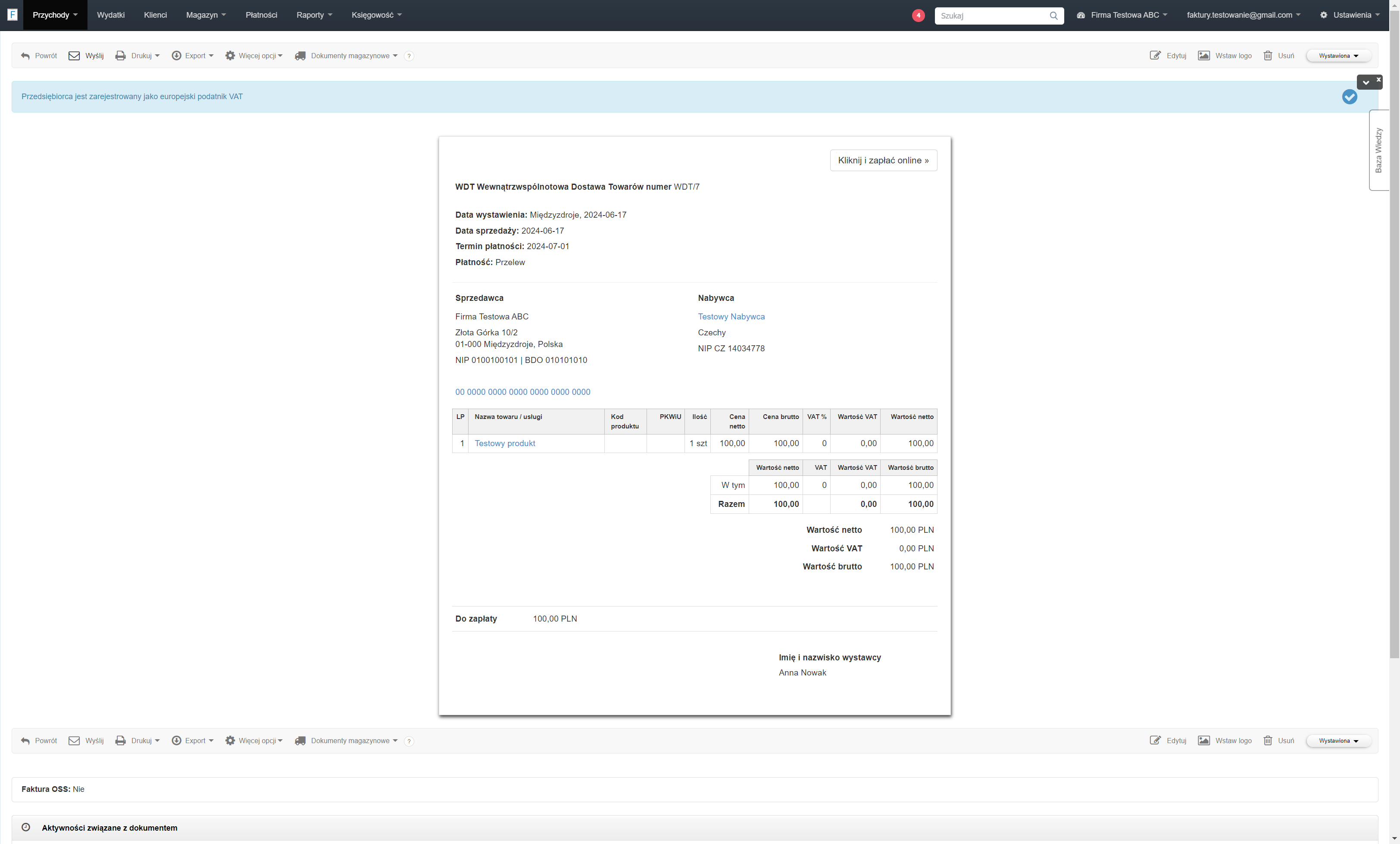1400x844 pixels.
Task: Click the F logo home icon
Action: pos(12,15)
